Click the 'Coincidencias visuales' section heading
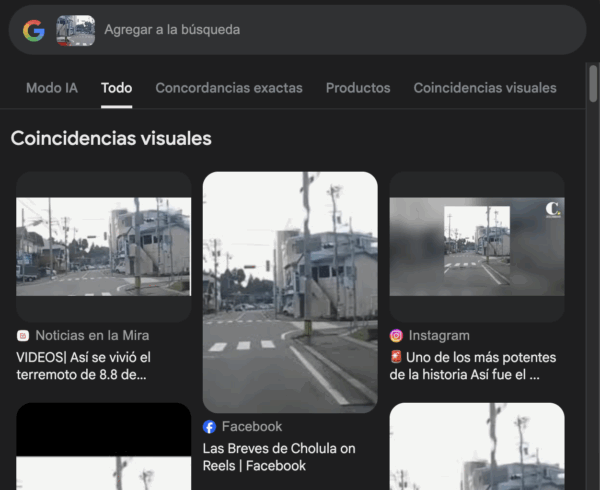The height and width of the screenshot is (490, 600). pos(111,138)
